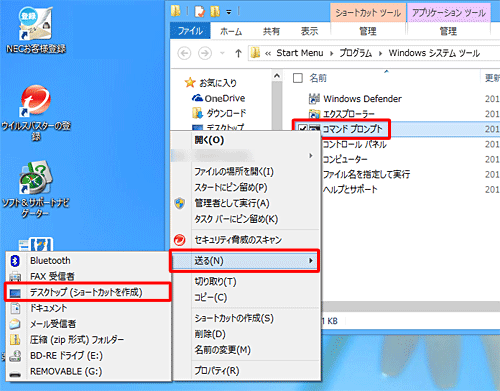
Task: Select the ファイル名を指定して実行 file row
Action: click(410, 174)
